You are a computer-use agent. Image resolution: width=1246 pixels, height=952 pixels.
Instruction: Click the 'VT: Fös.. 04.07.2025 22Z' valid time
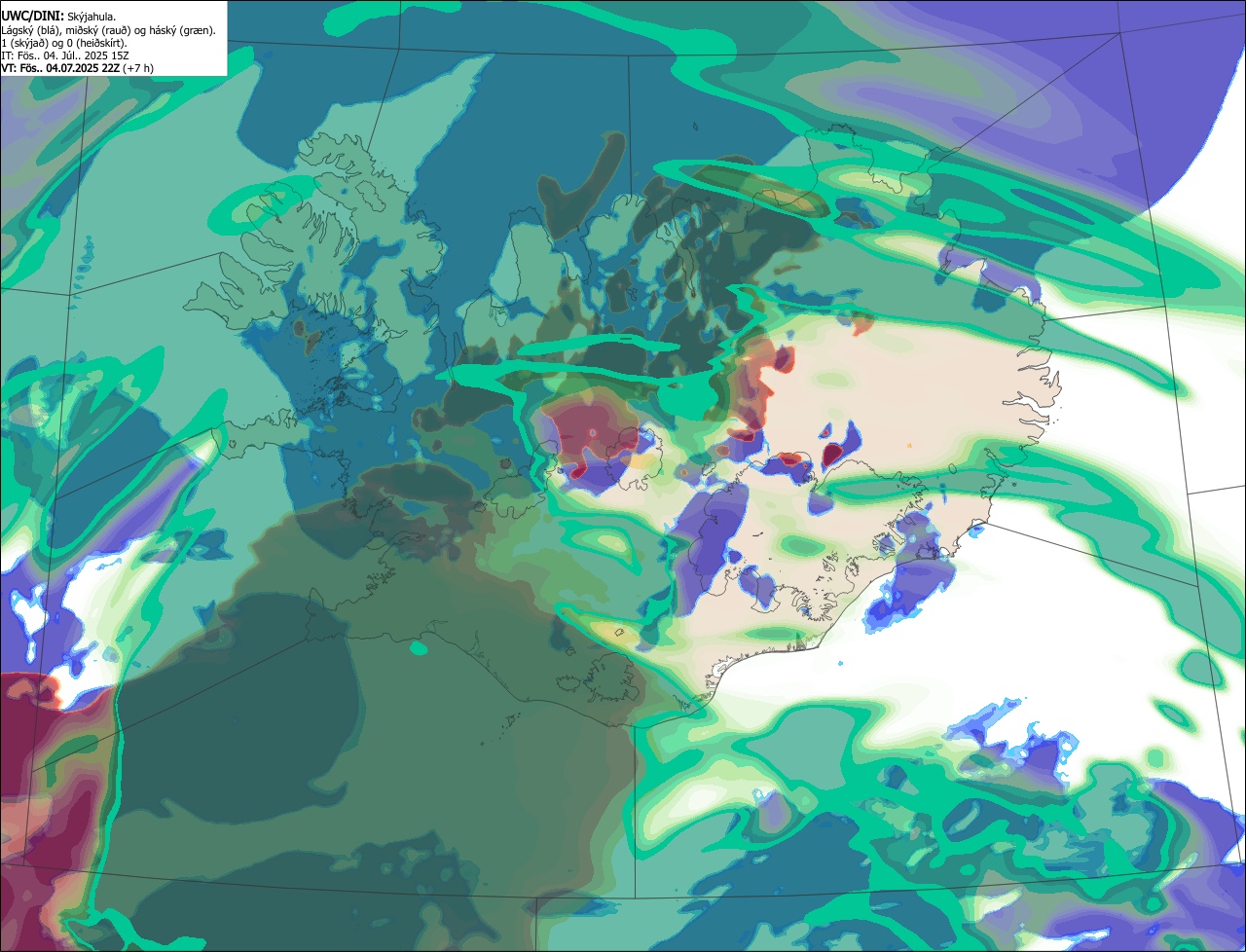[x=60, y=68]
